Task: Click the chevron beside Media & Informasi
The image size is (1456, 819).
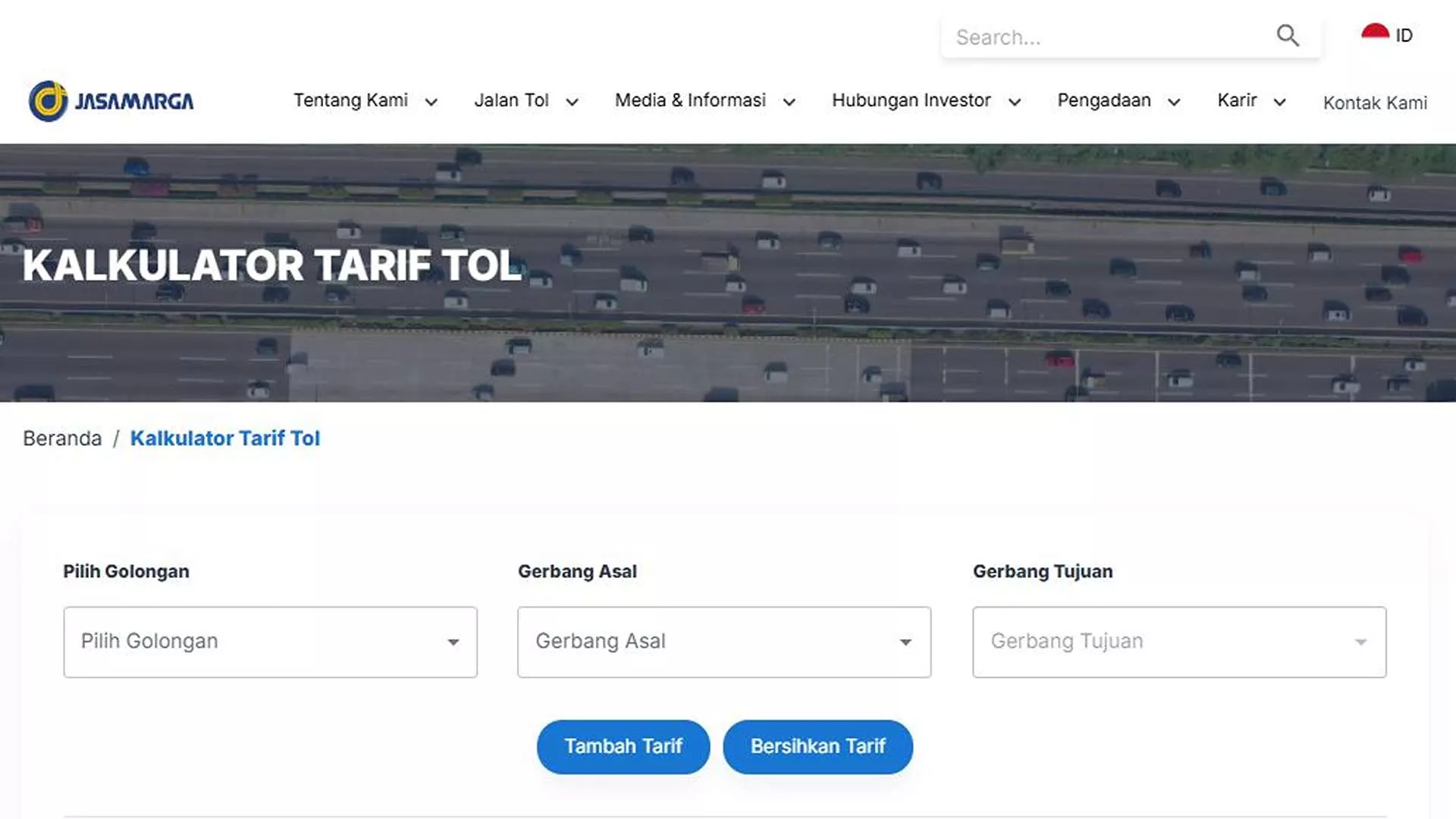Action: coord(790,102)
